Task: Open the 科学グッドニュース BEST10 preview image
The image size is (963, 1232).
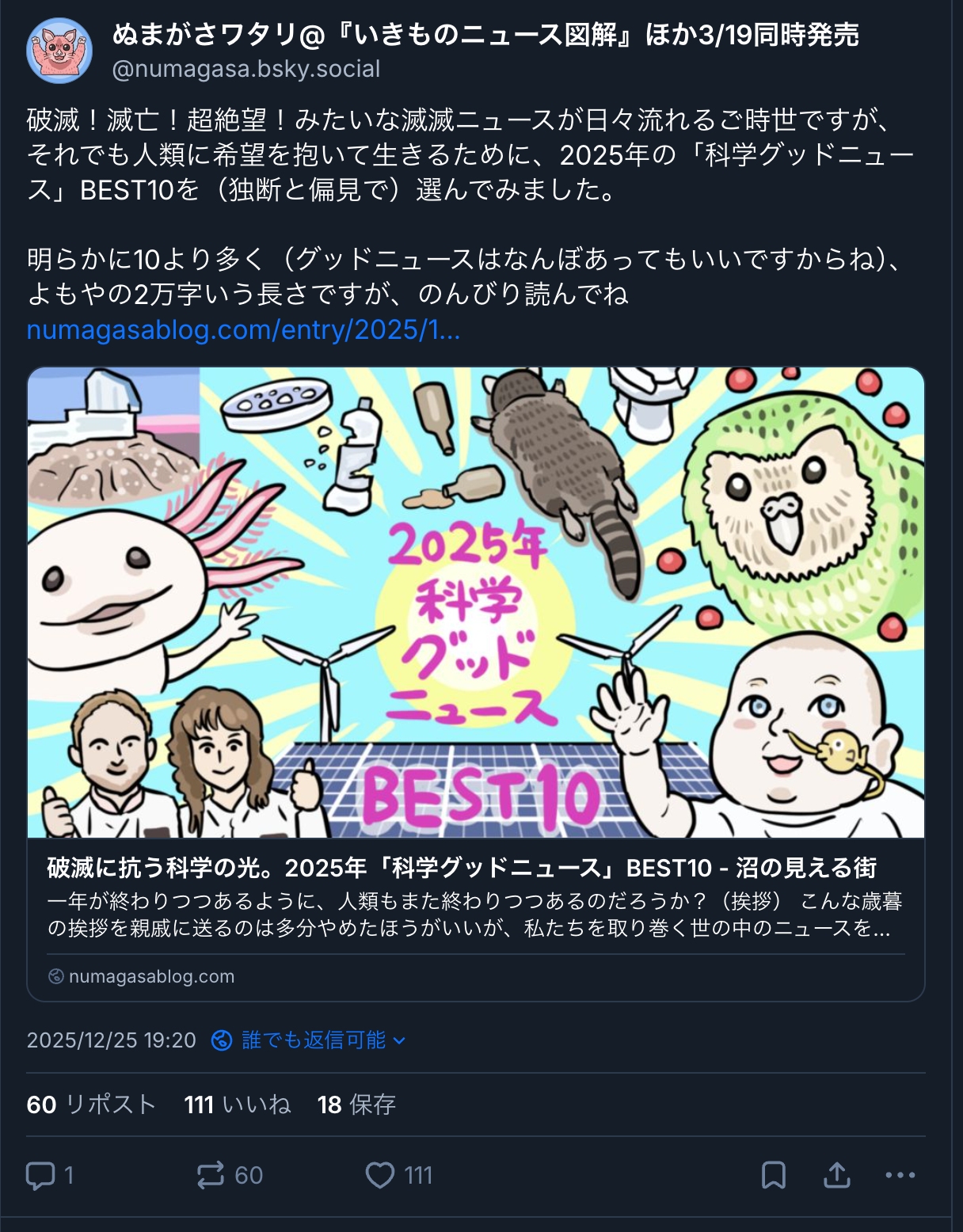Action: (x=476, y=603)
